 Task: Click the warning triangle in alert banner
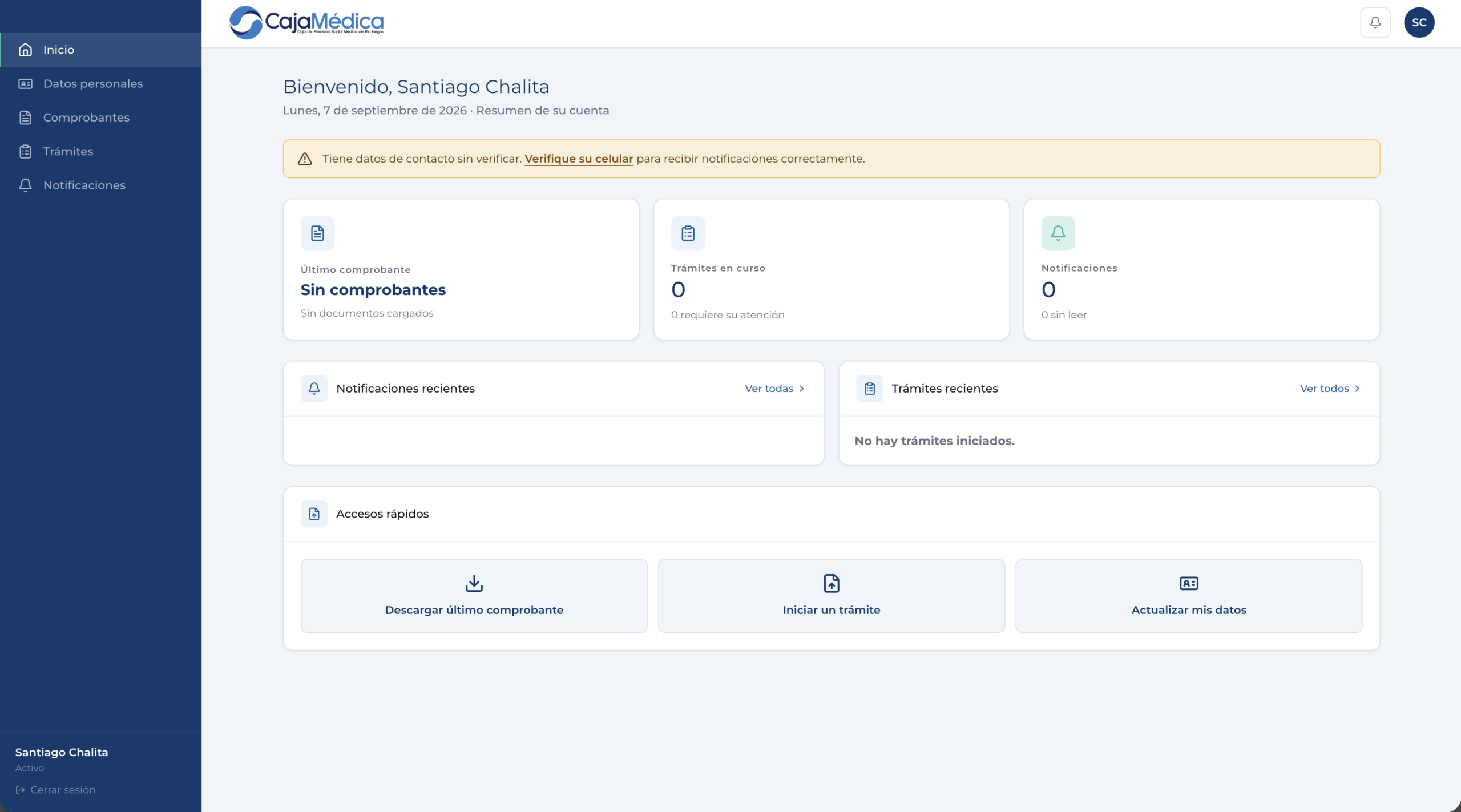click(305, 159)
